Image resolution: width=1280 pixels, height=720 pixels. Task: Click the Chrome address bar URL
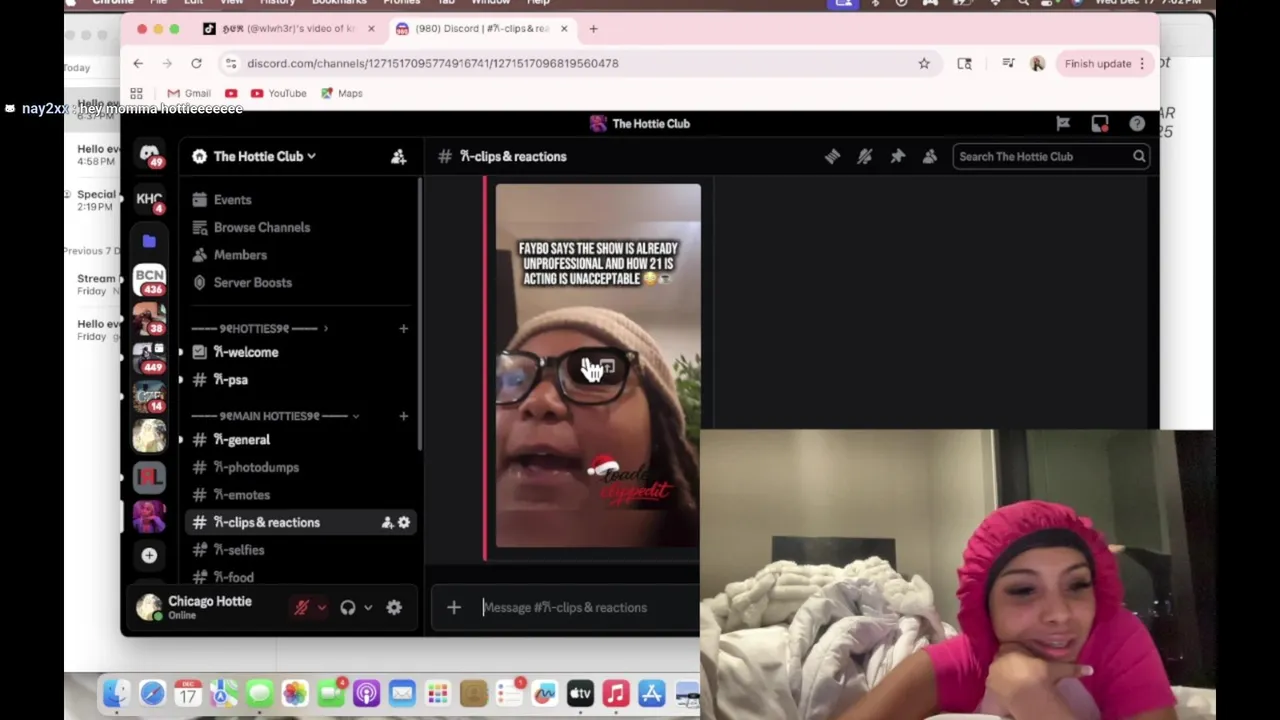[x=433, y=63]
